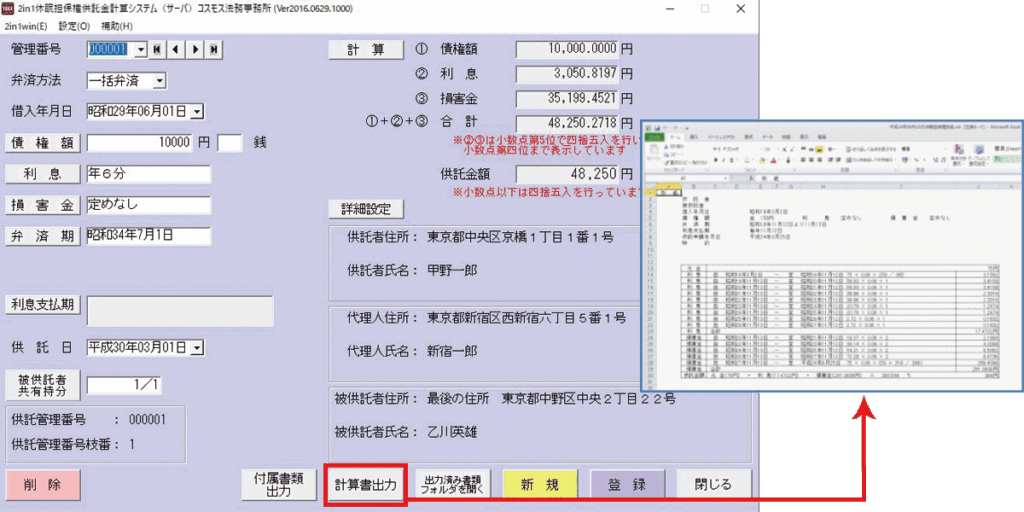1024x512 pixels.
Task: Go to the previous record arrow
Action: pyautogui.click(x=176, y=49)
